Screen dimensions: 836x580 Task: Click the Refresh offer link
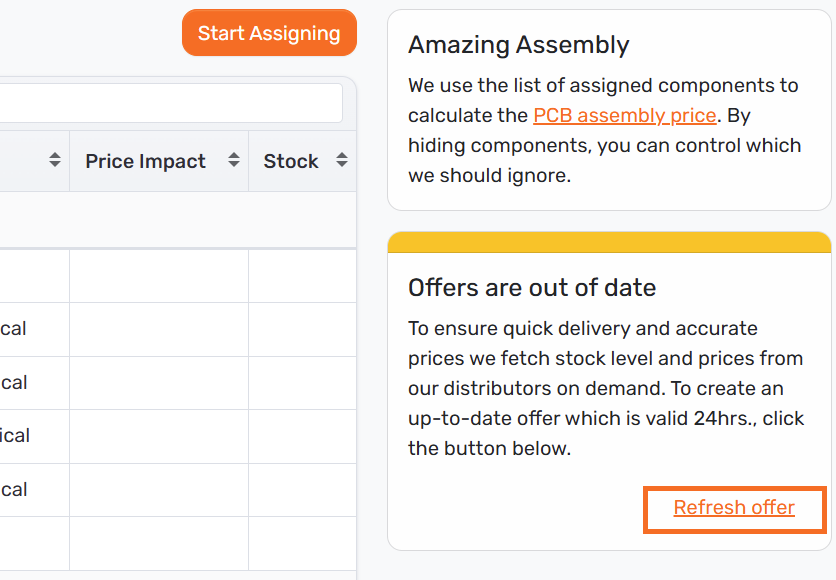[x=734, y=508]
